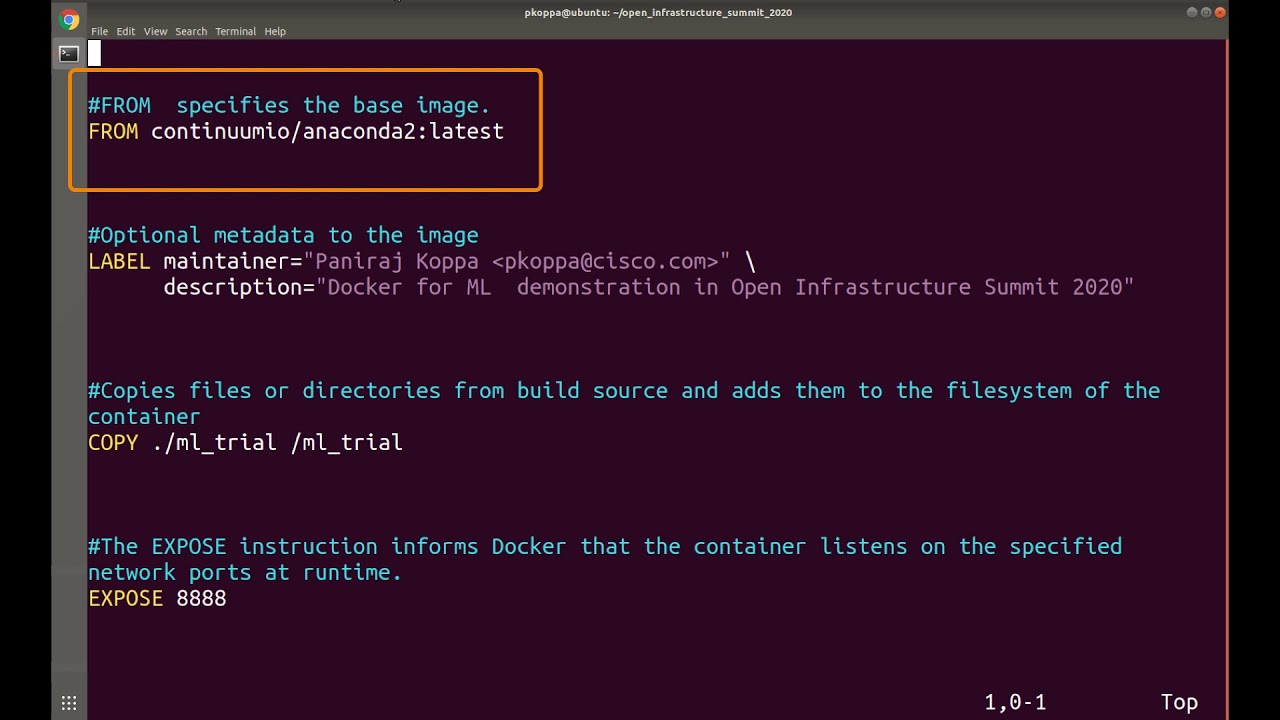The height and width of the screenshot is (720, 1280).
Task: Open the File menu
Action: pos(100,31)
